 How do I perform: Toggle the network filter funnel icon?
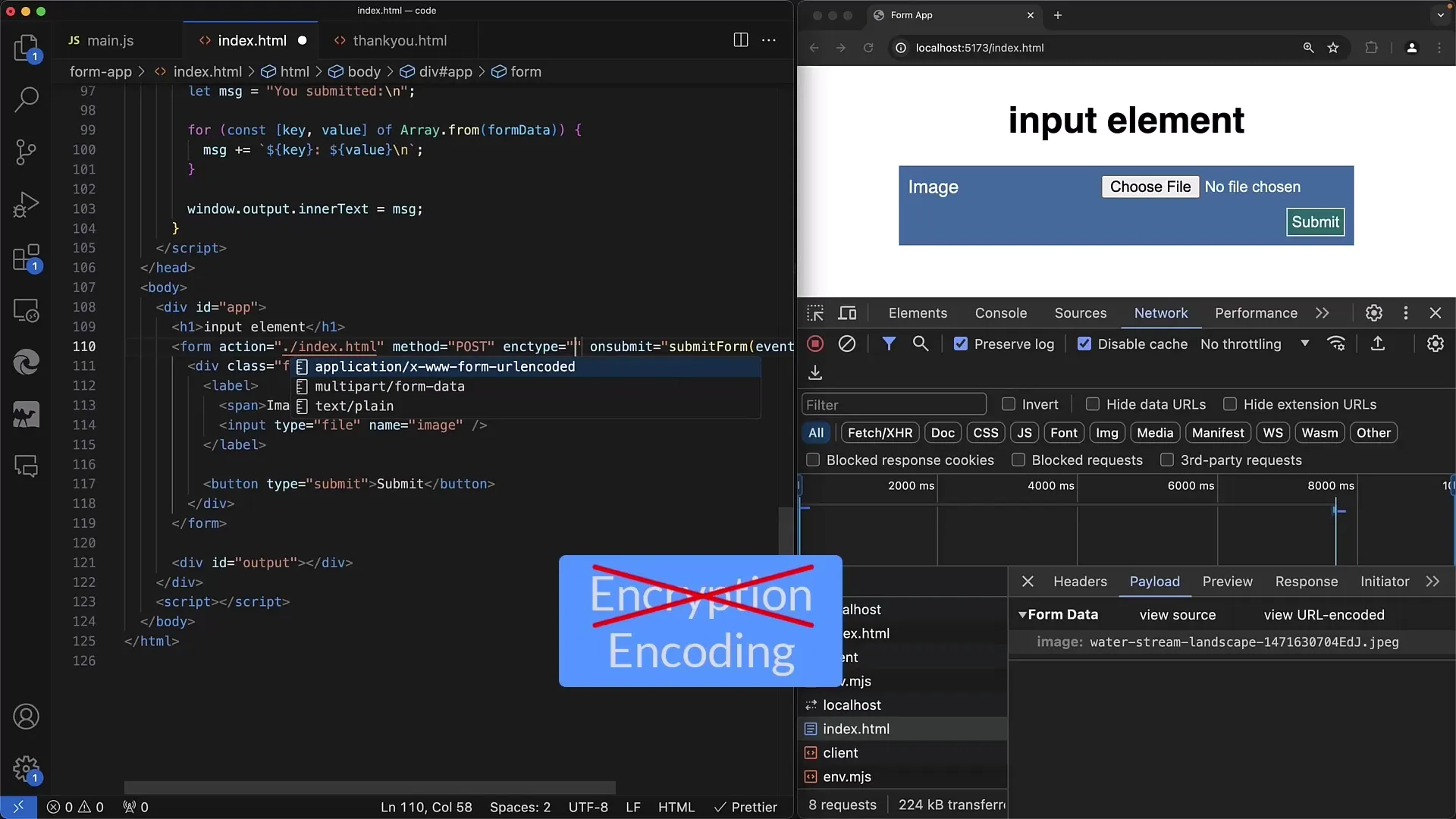tap(889, 344)
